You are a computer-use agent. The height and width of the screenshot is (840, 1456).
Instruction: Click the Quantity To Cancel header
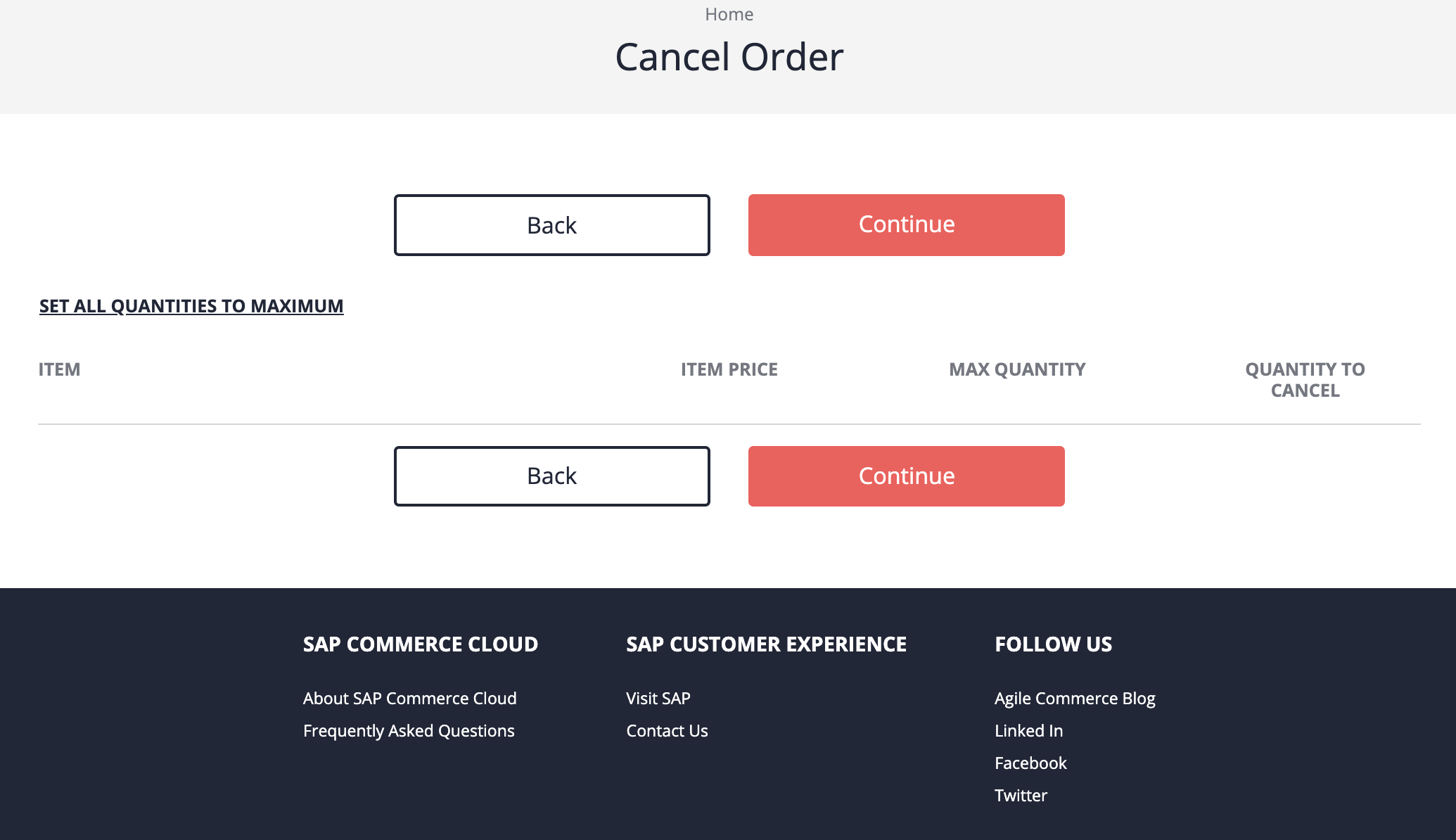click(x=1304, y=380)
